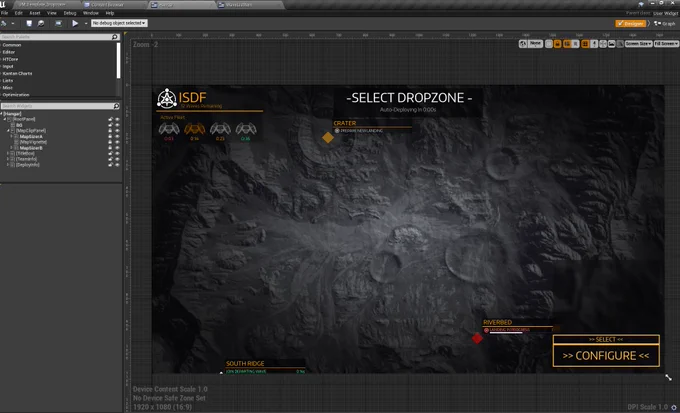
Task: Click the grid snap size value icon
Action: (x=594, y=44)
